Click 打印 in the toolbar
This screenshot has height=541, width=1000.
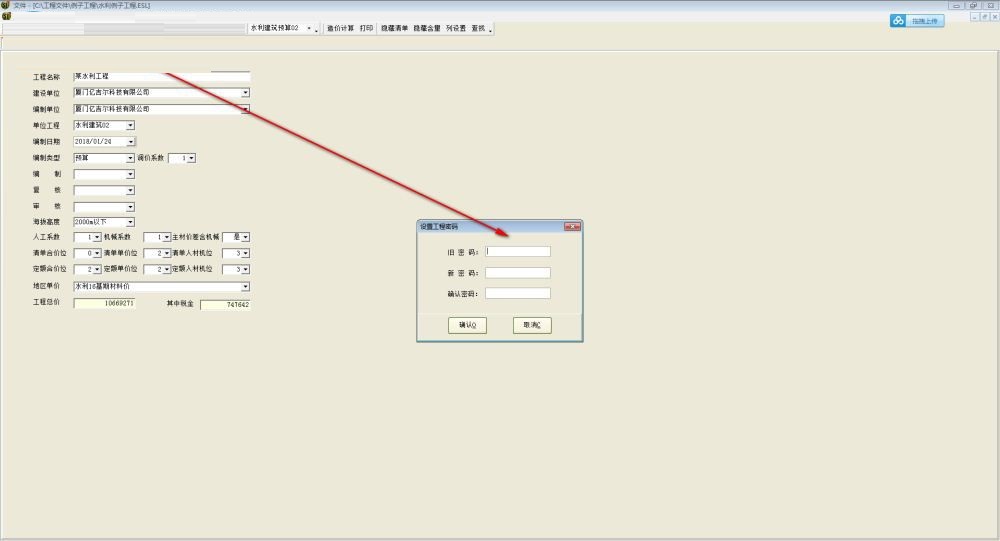click(367, 29)
